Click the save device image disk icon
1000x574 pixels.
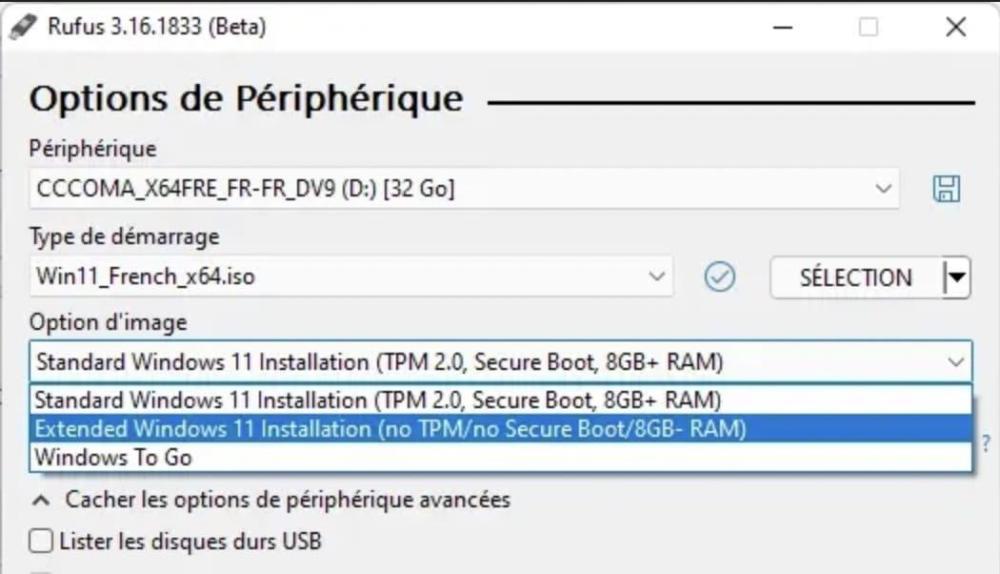[x=945, y=188]
